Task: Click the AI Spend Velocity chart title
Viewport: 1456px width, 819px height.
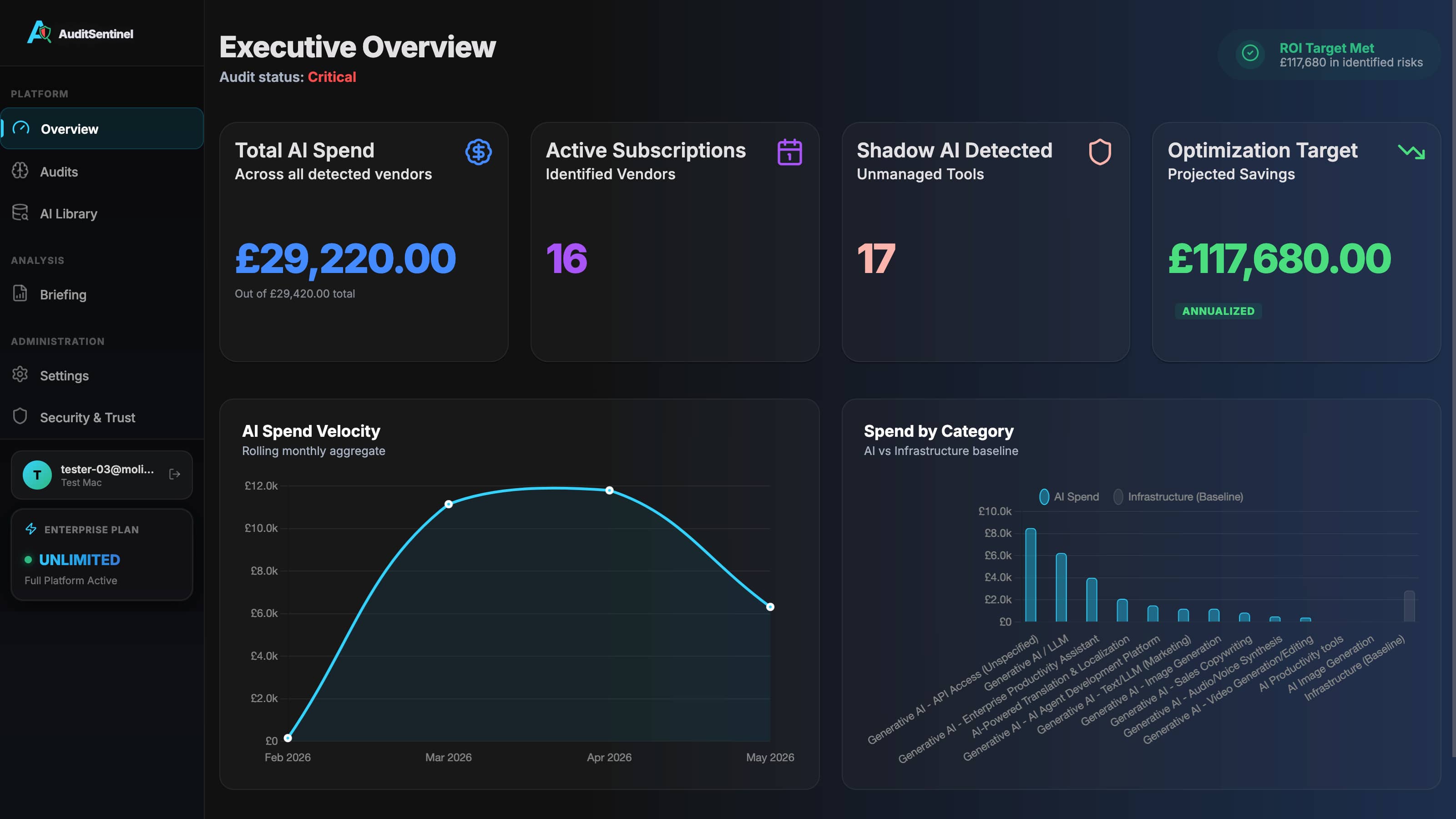Action: tap(311, 431)
